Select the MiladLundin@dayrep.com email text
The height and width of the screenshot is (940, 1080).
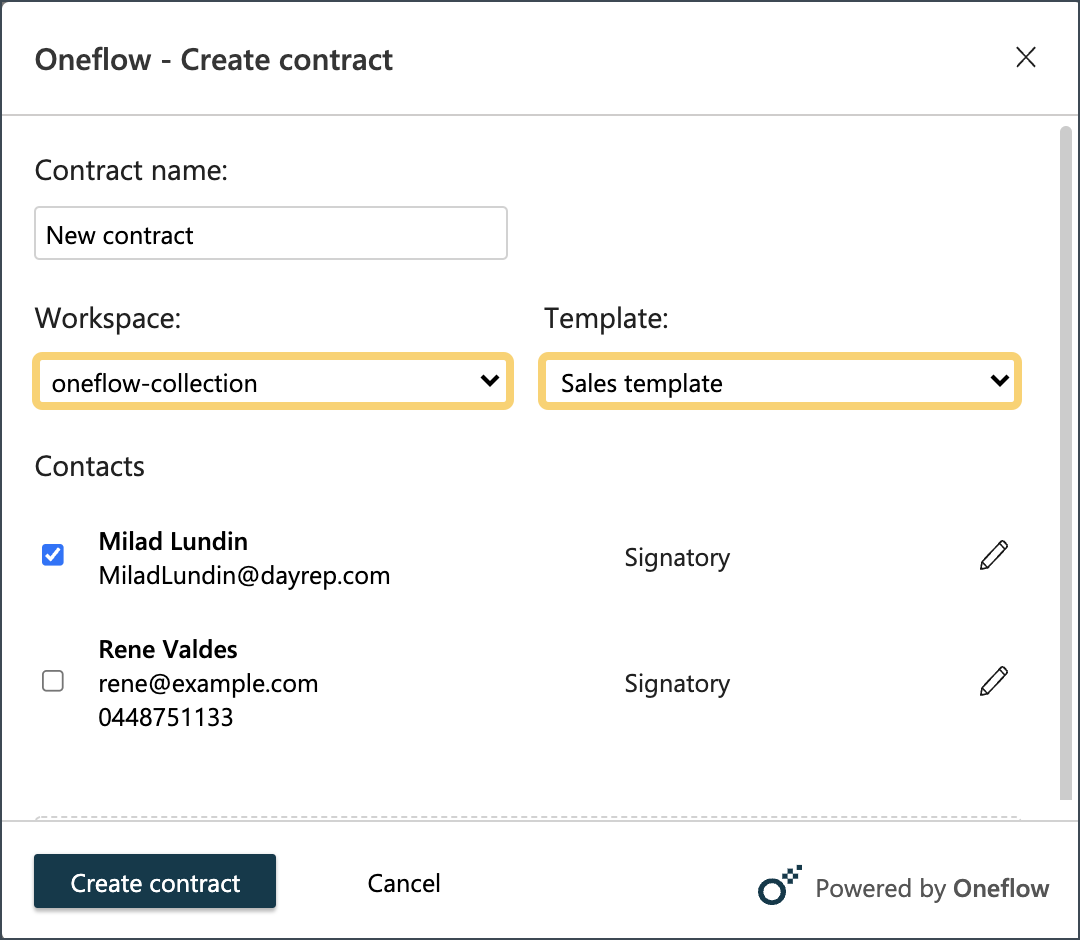pyautogui.click(x=245, y=575)
